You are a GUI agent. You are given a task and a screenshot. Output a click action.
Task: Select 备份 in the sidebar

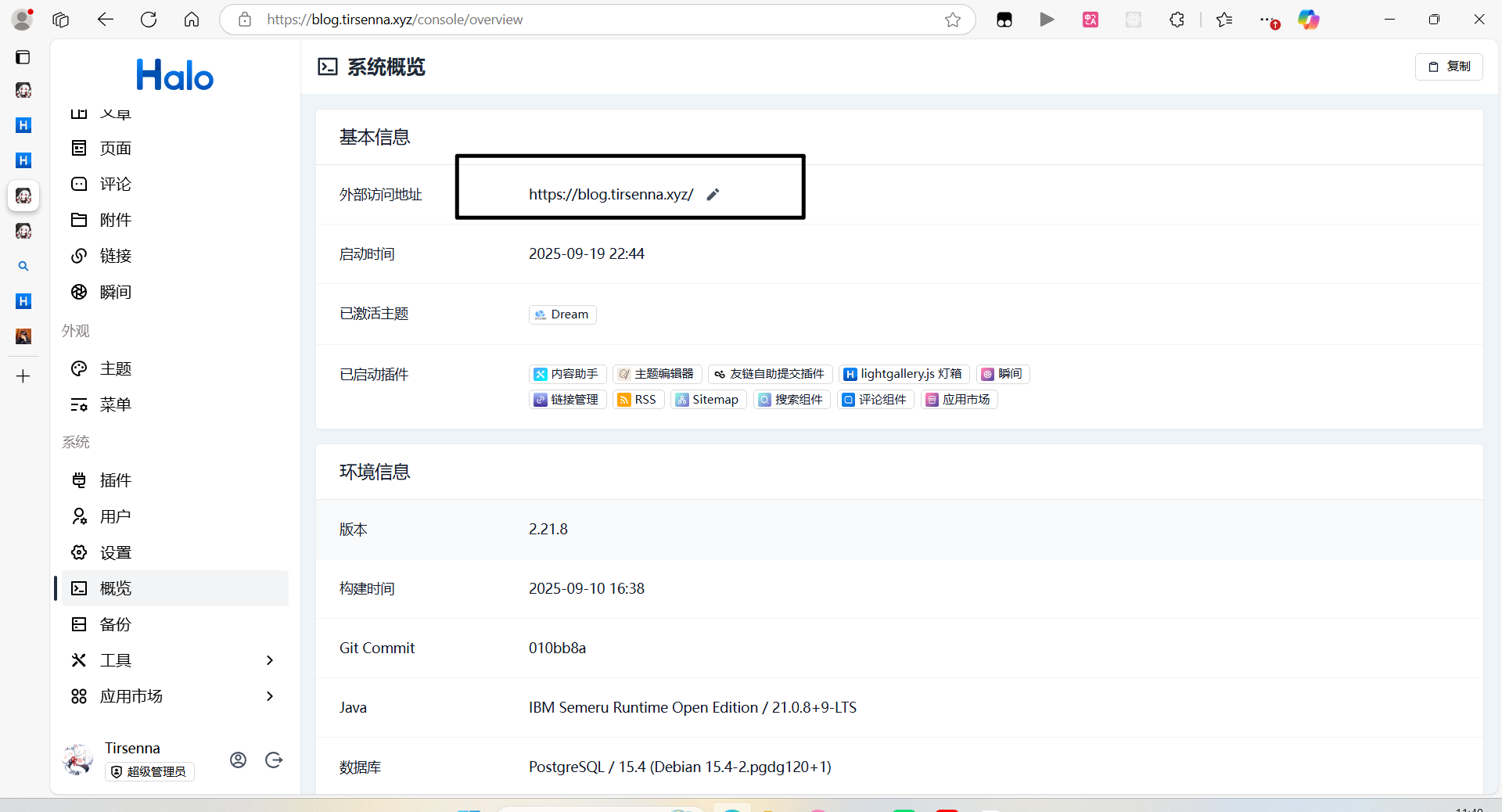(115, 624)
